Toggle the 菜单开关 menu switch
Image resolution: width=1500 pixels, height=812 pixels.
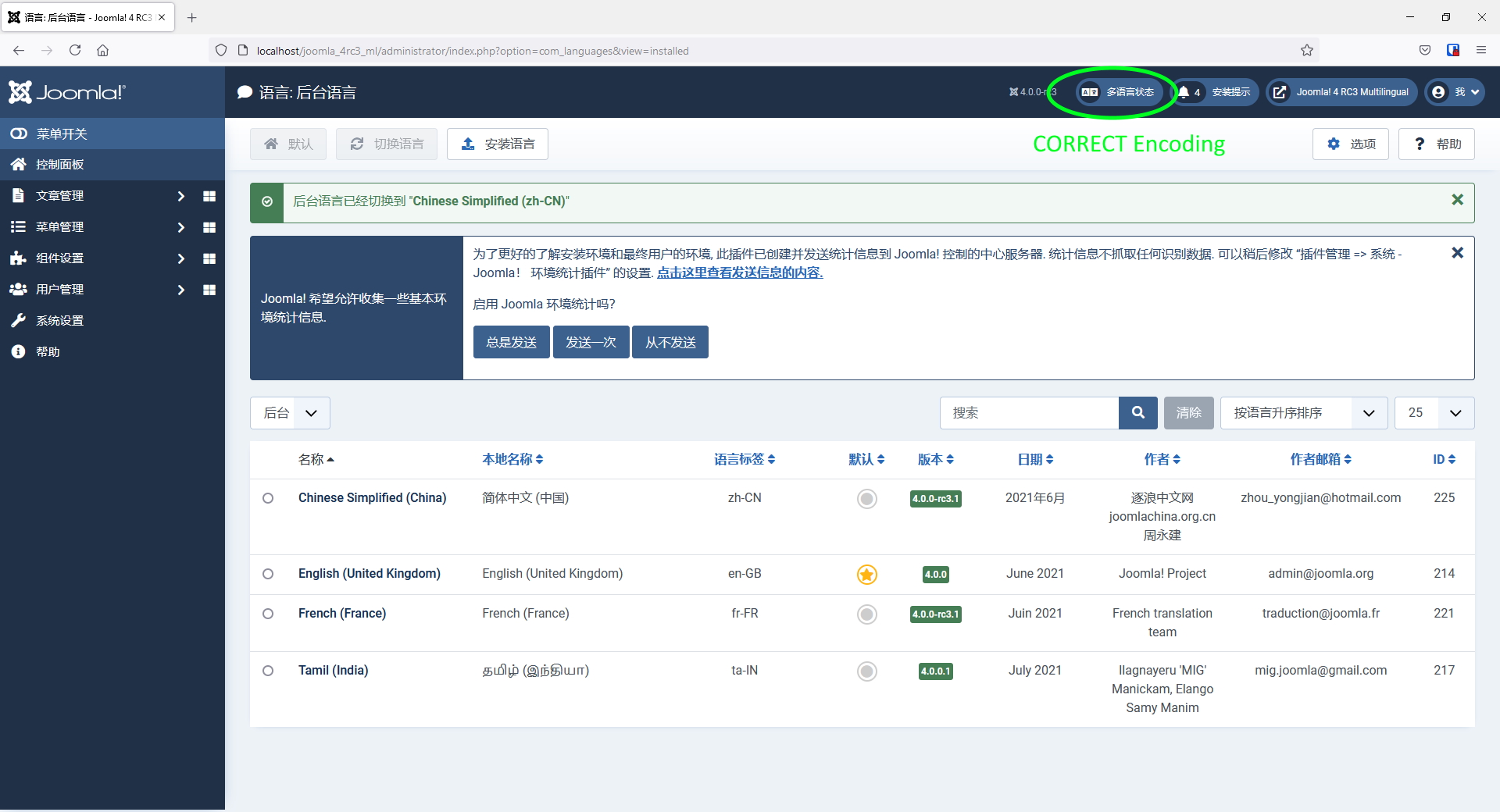pos(112,134)
